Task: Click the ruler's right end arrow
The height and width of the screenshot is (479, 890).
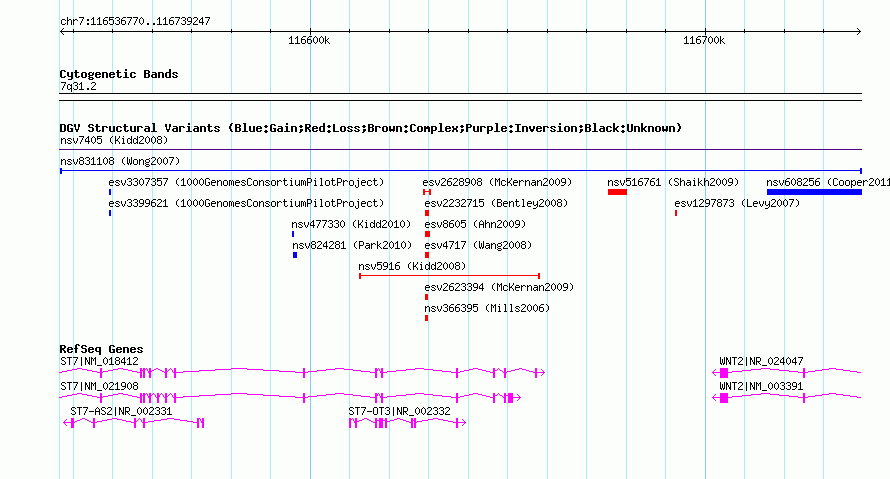Action: coord(858,32)
